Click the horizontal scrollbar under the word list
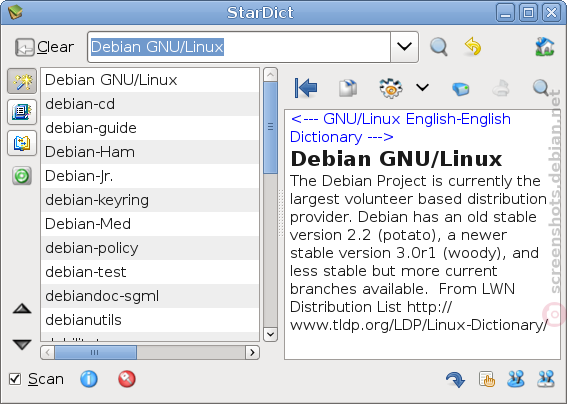Viewport: 567px width, 404px height. 150,352
